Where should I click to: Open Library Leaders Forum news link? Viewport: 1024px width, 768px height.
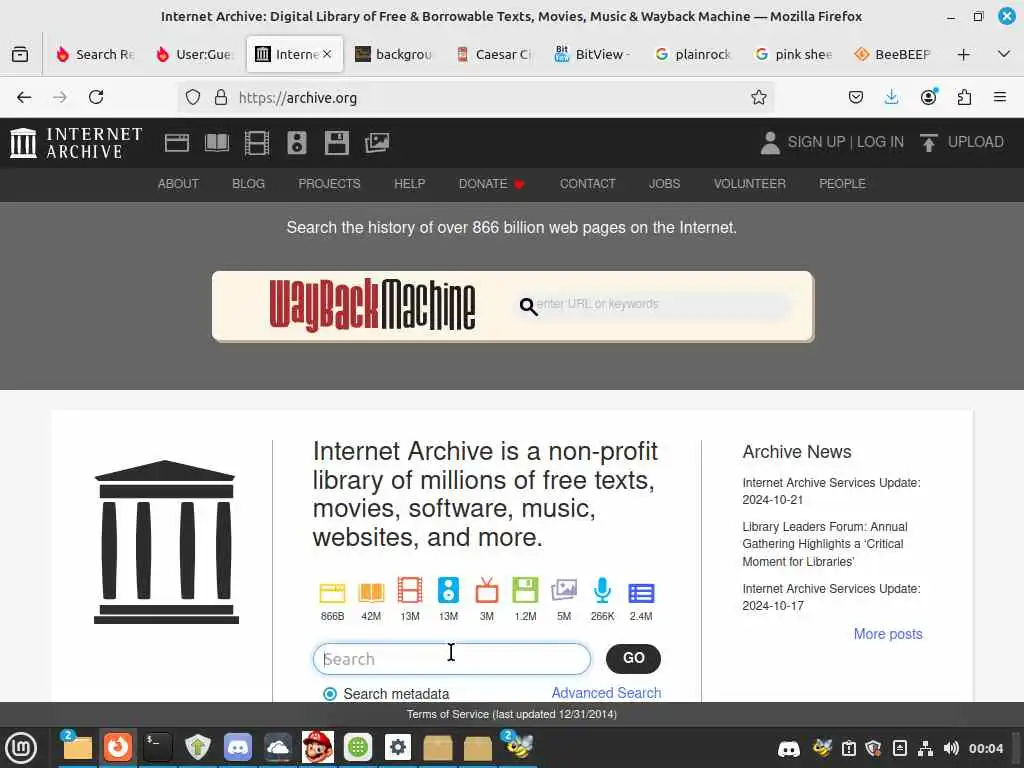[x=824, y=544]
